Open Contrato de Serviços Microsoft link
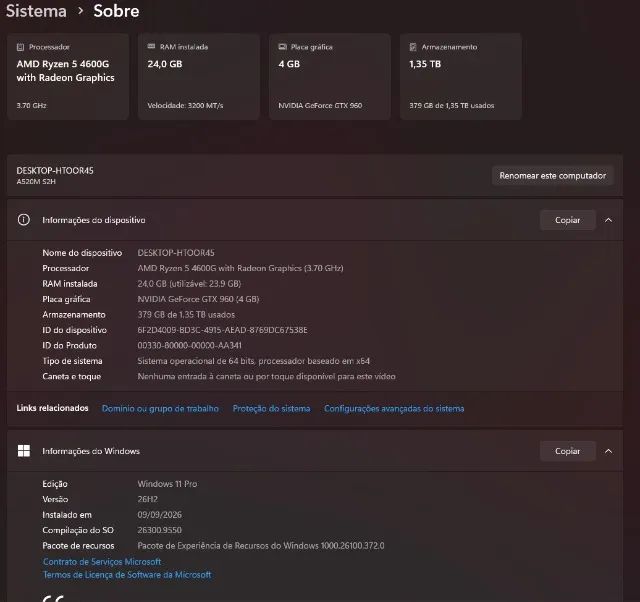The height and width of the screenshot is (602, 640). click(x=102, y=562)
